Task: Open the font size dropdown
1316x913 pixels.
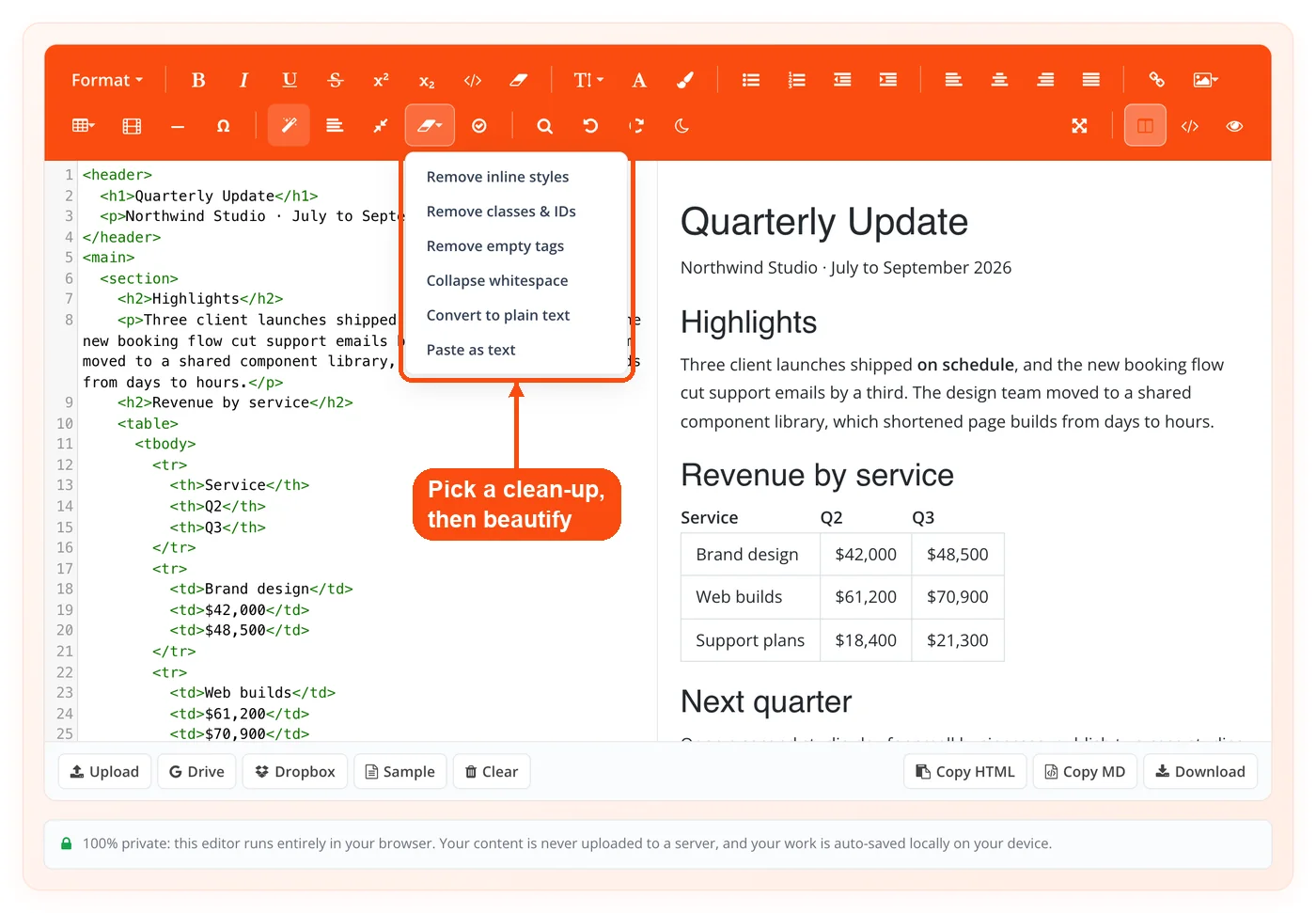Action: pyautogui.click(x=588, y=80)
